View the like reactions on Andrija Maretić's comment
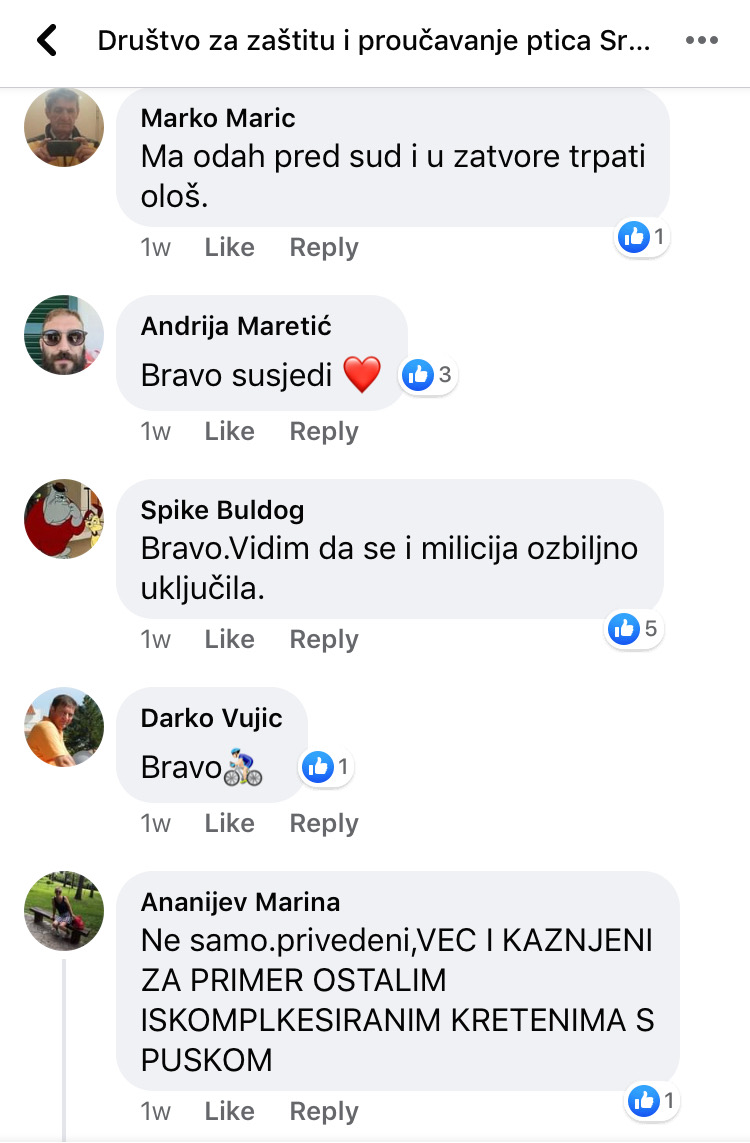 pyautogui.click(x=429, y=375)
